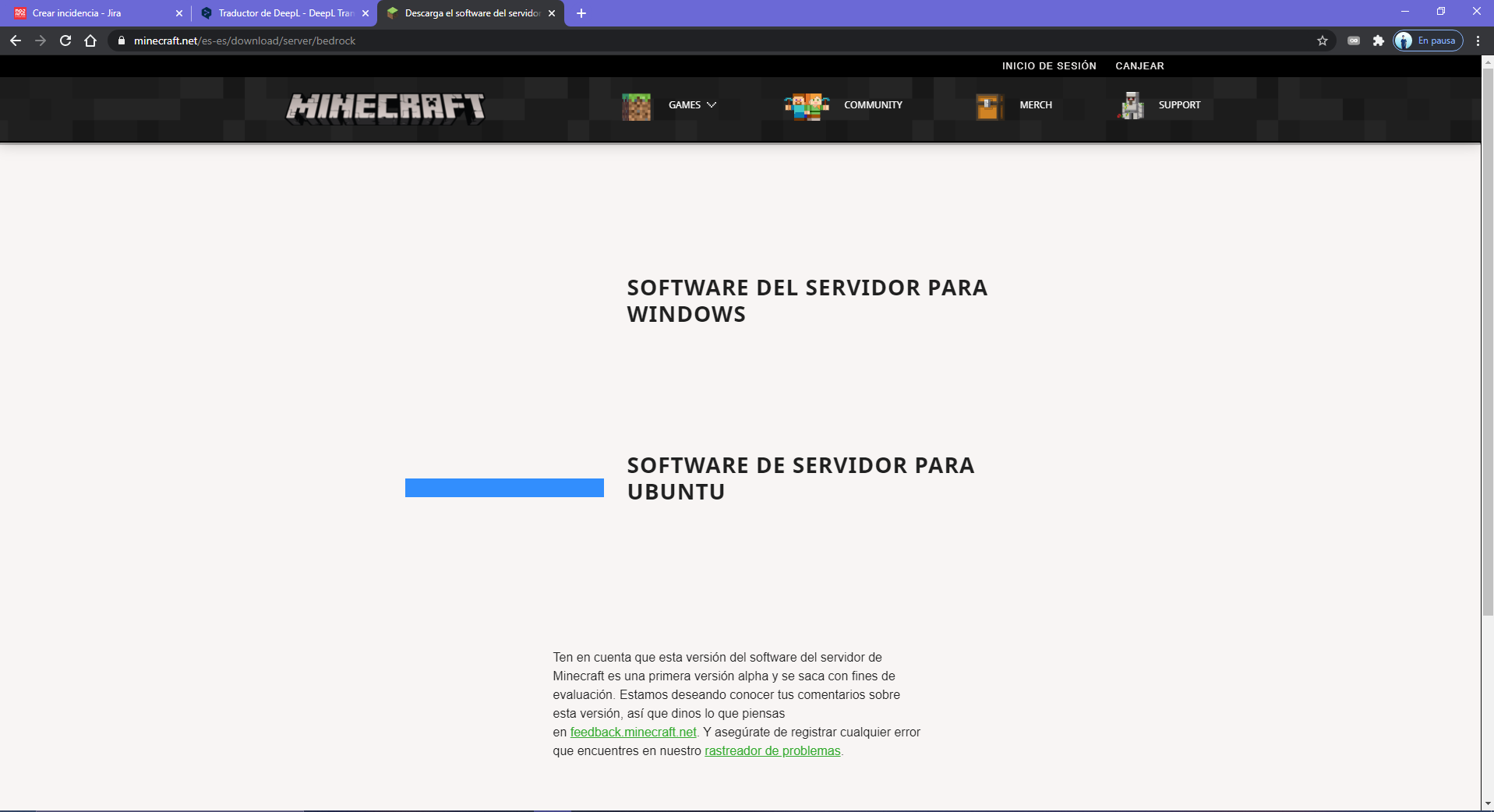Image resolution: width=1494 pixels, height=812 pixels.
Task: Click the scrollbar down arrow
Action: pos(1488,803)
